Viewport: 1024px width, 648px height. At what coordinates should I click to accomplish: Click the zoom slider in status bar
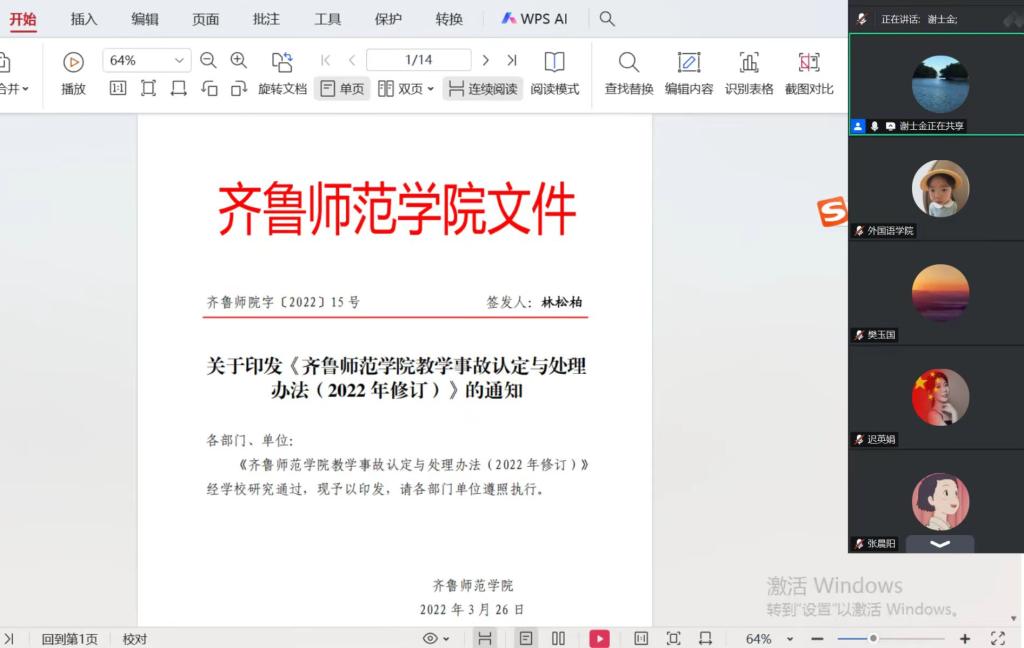873,638
